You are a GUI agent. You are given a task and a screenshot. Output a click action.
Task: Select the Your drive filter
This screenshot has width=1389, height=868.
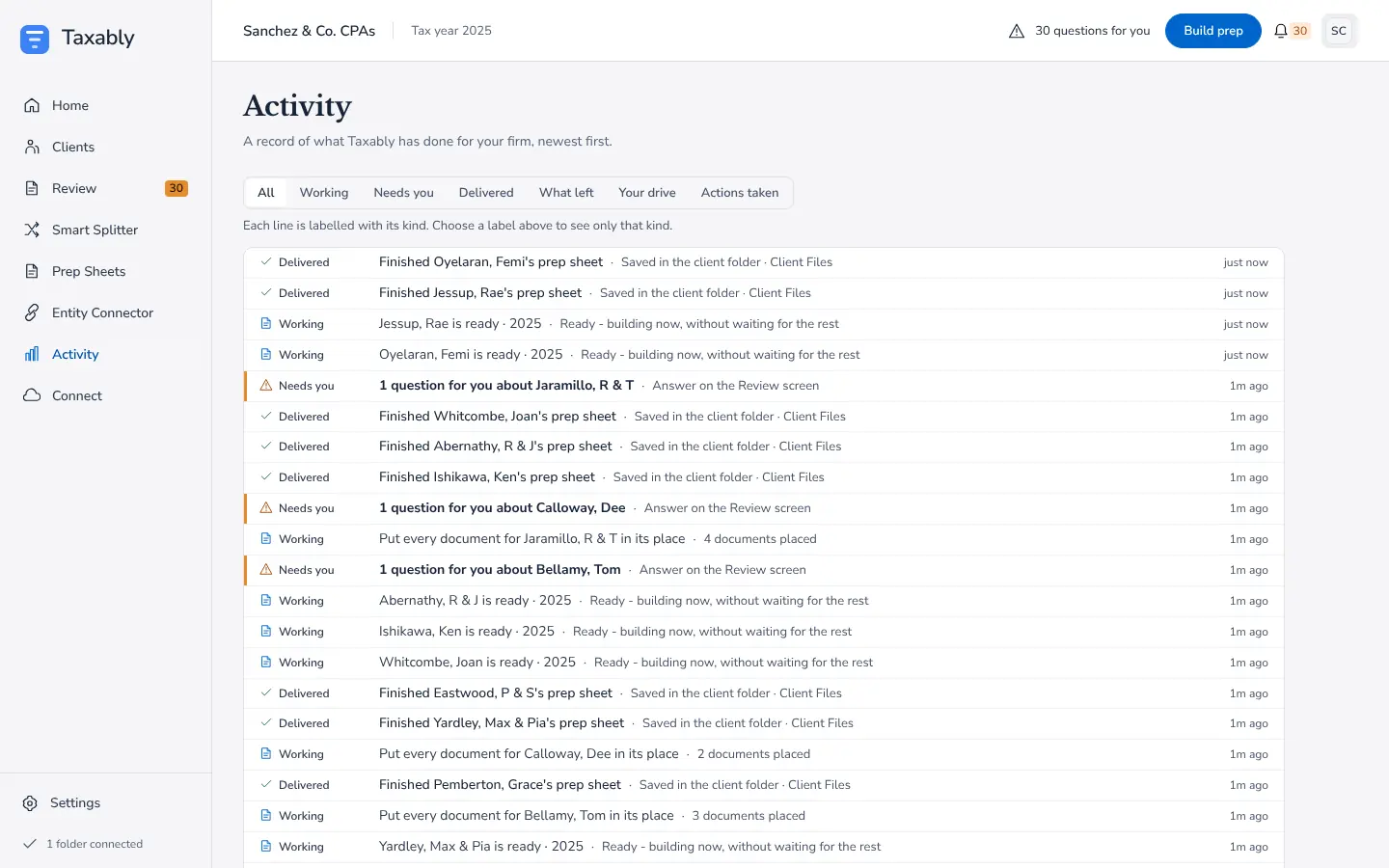(x=647, y=193)
